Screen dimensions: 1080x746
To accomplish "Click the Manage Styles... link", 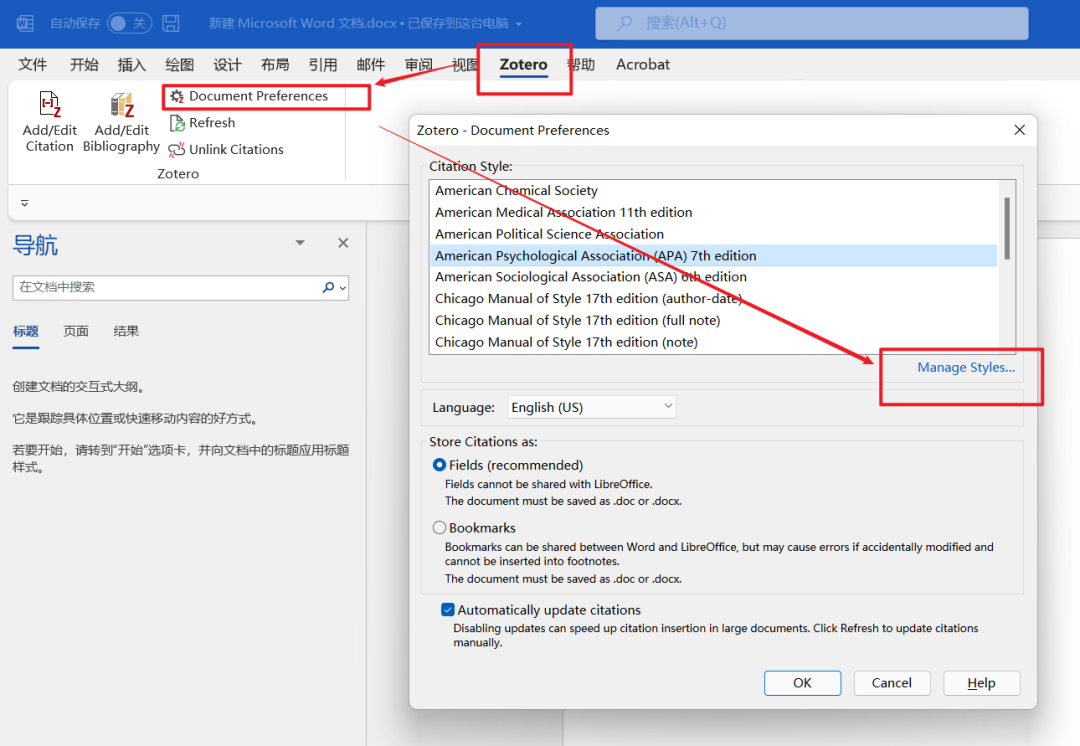I will (966, 367).
